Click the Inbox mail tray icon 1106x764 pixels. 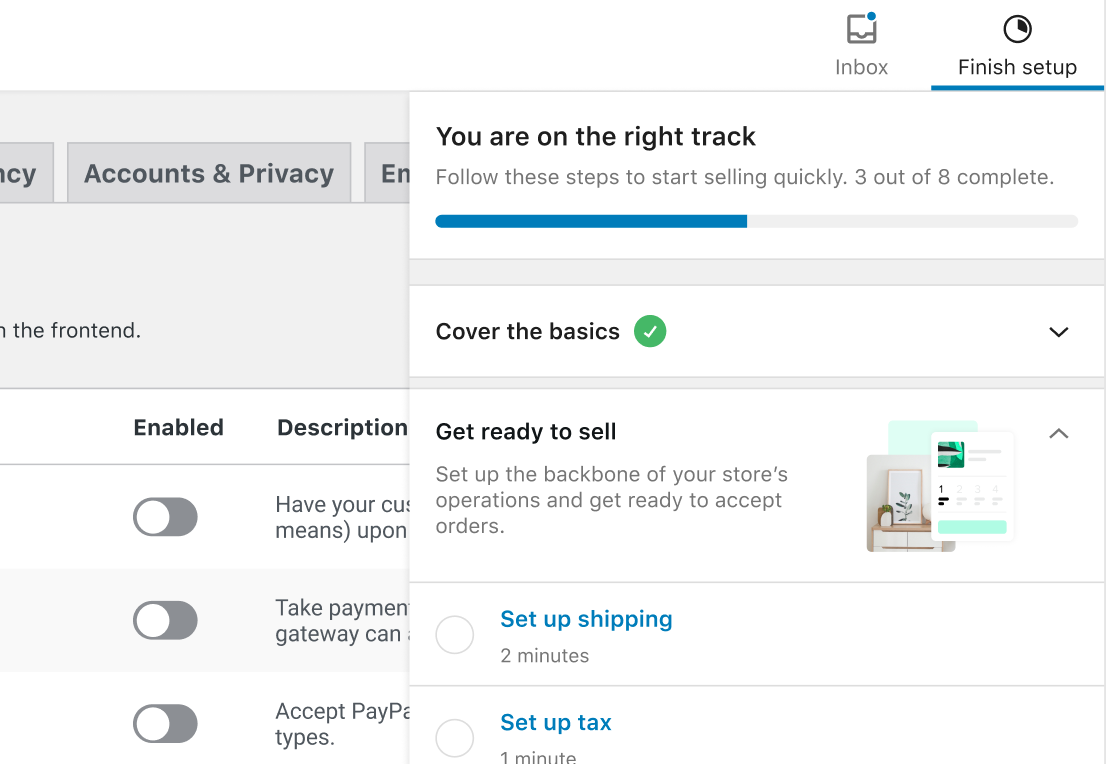[861, 30]
